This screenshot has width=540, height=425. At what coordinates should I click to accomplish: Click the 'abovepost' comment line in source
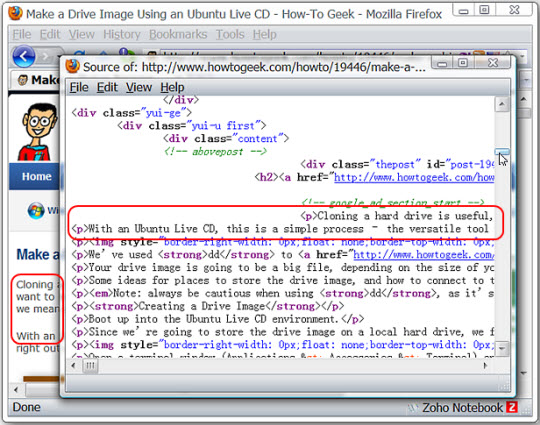215,151
